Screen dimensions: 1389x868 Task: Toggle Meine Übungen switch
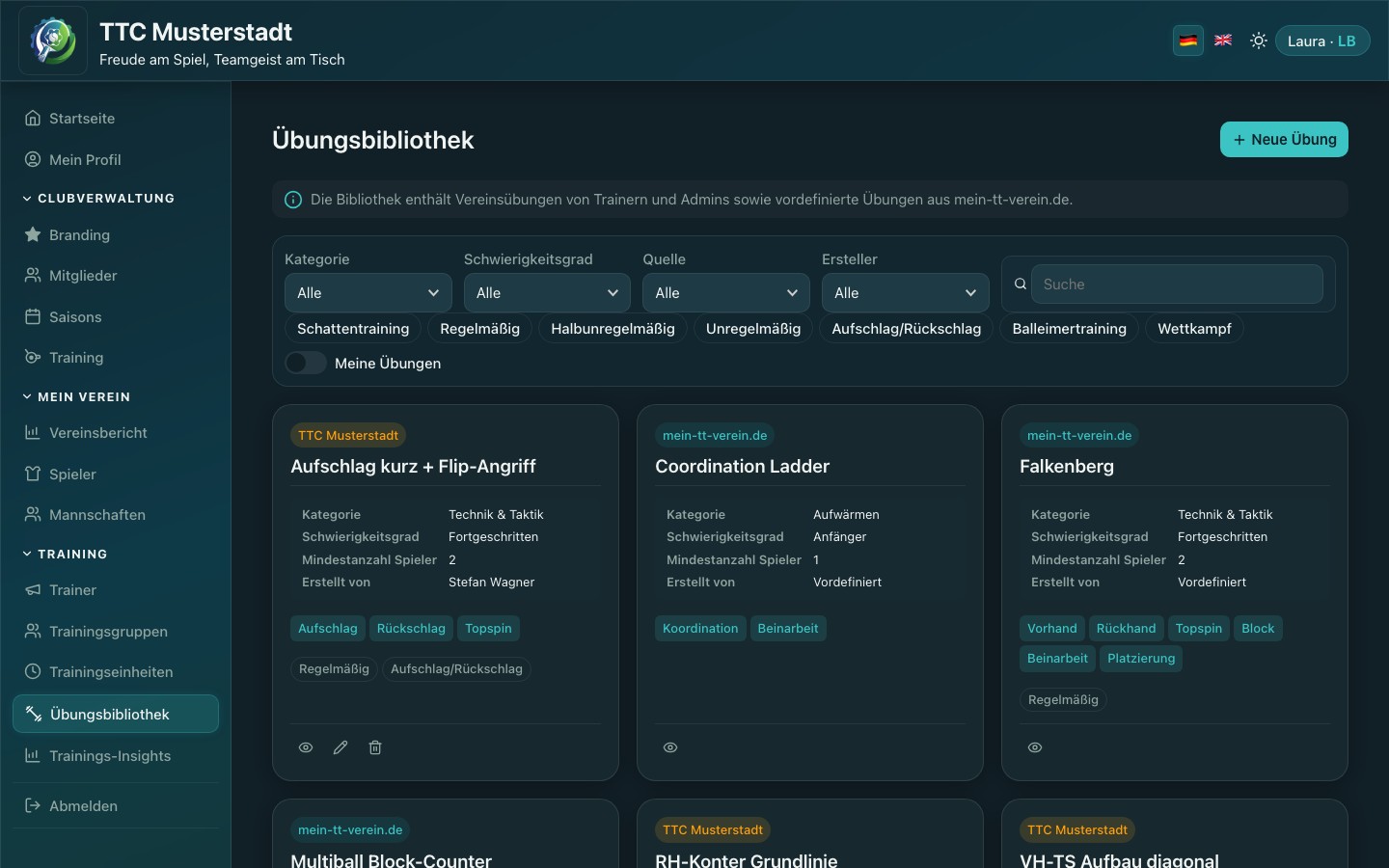click(x=306, y=363)
